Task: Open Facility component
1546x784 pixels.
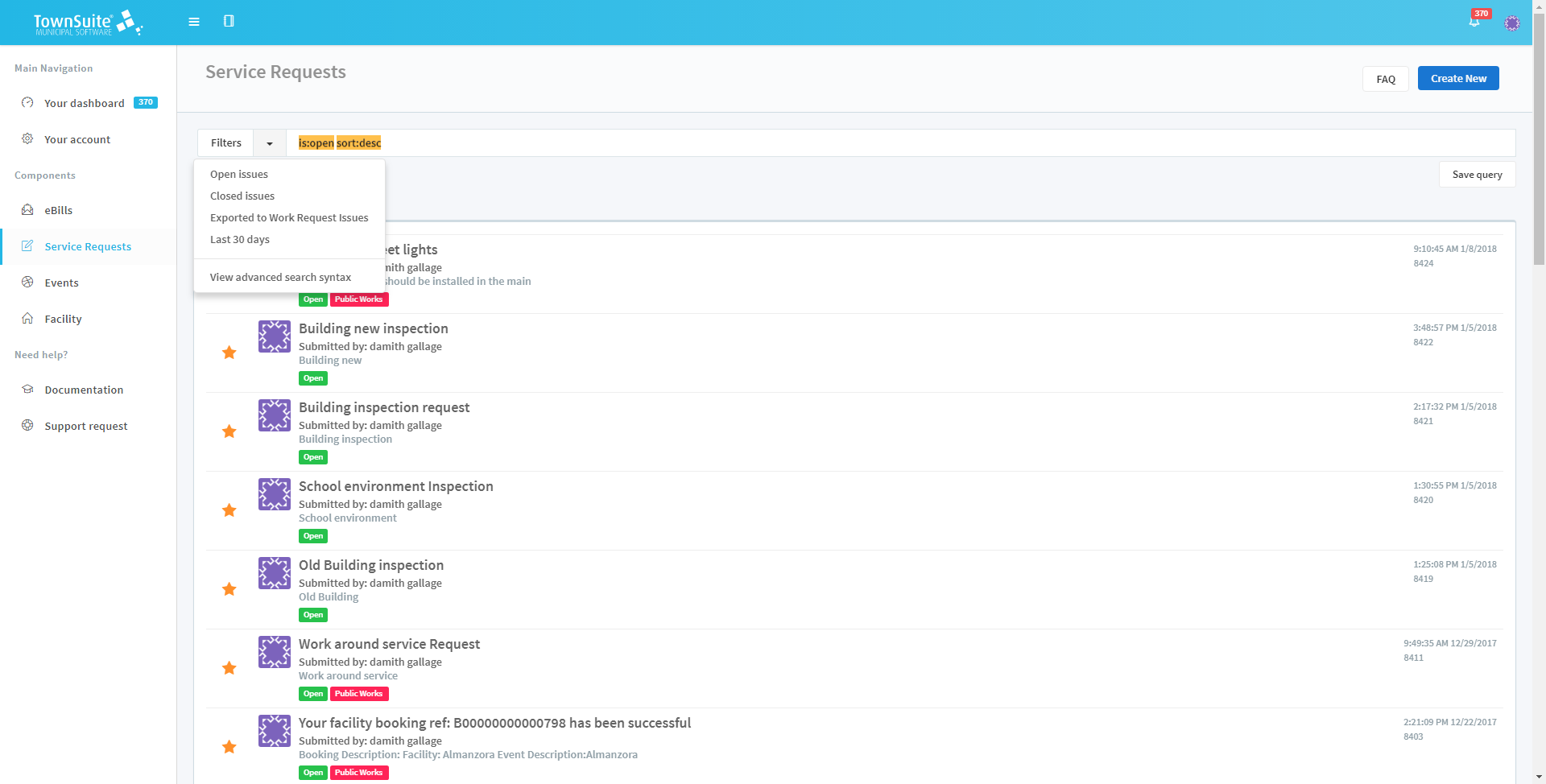Action: tap(63, 319)
